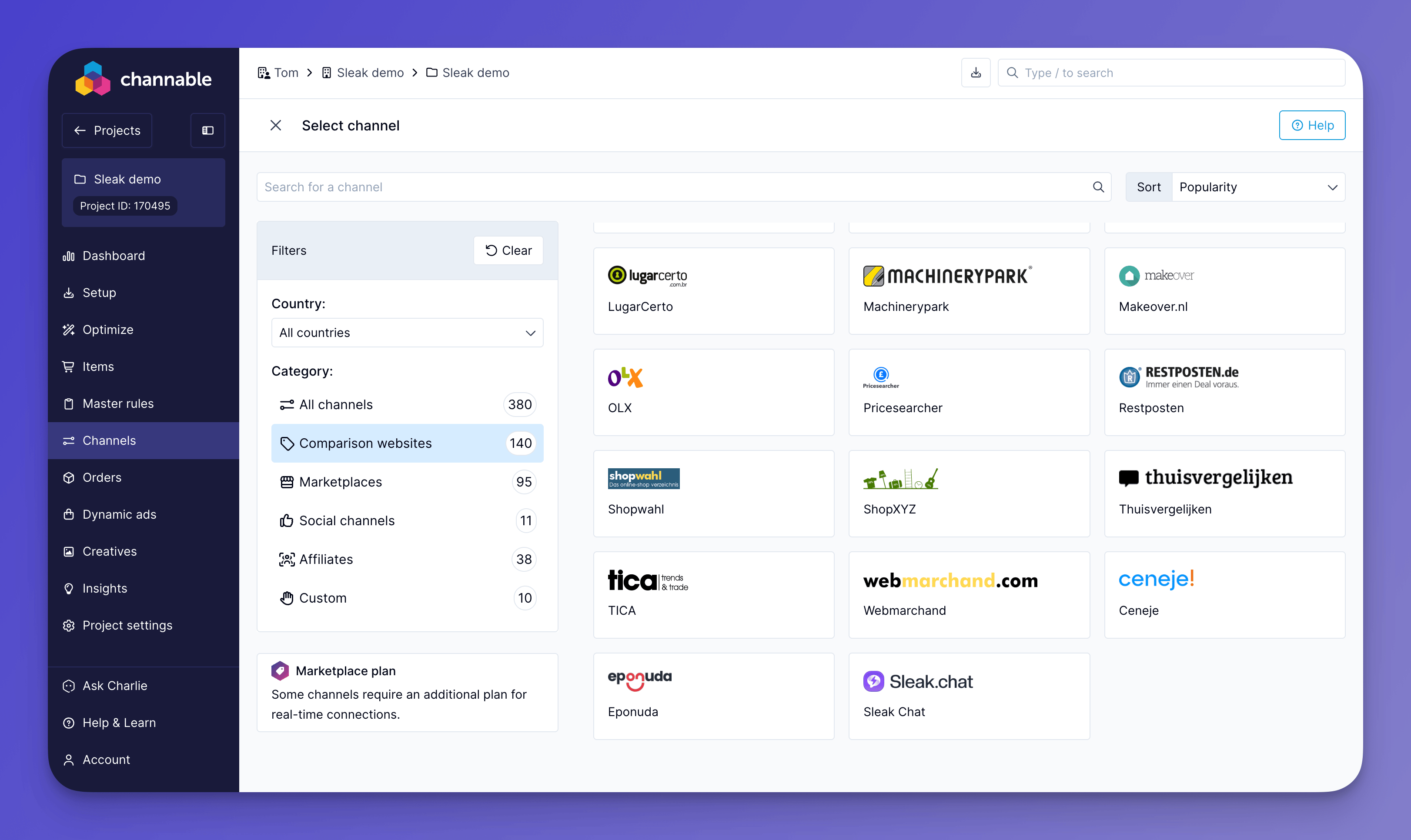Open the Sort Popularity dropdown

point(1258,187)
